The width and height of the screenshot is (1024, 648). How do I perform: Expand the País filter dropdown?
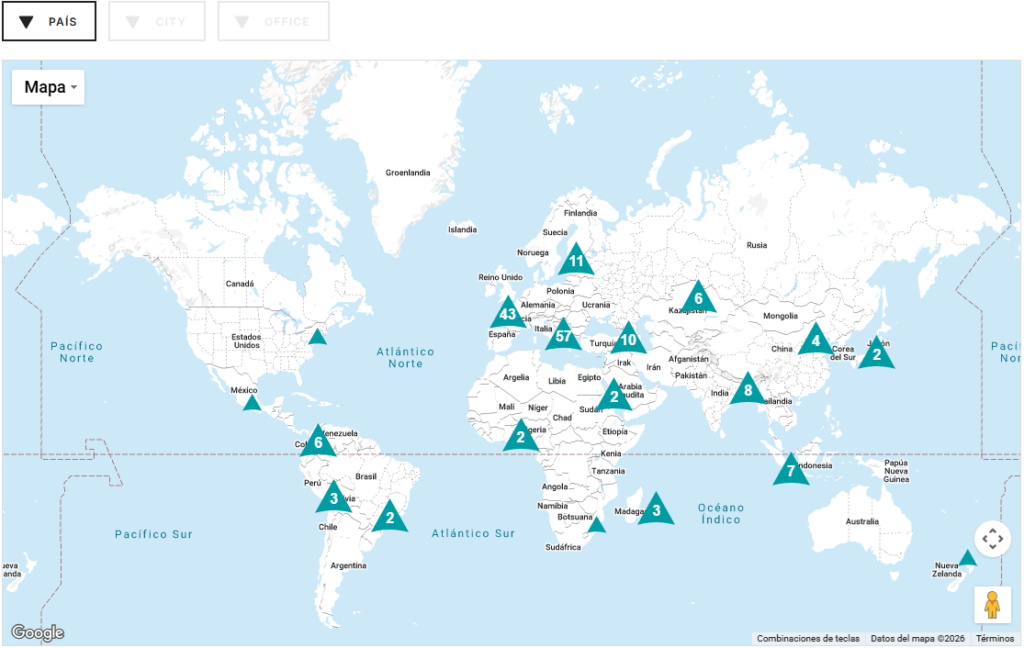point(49,21)
